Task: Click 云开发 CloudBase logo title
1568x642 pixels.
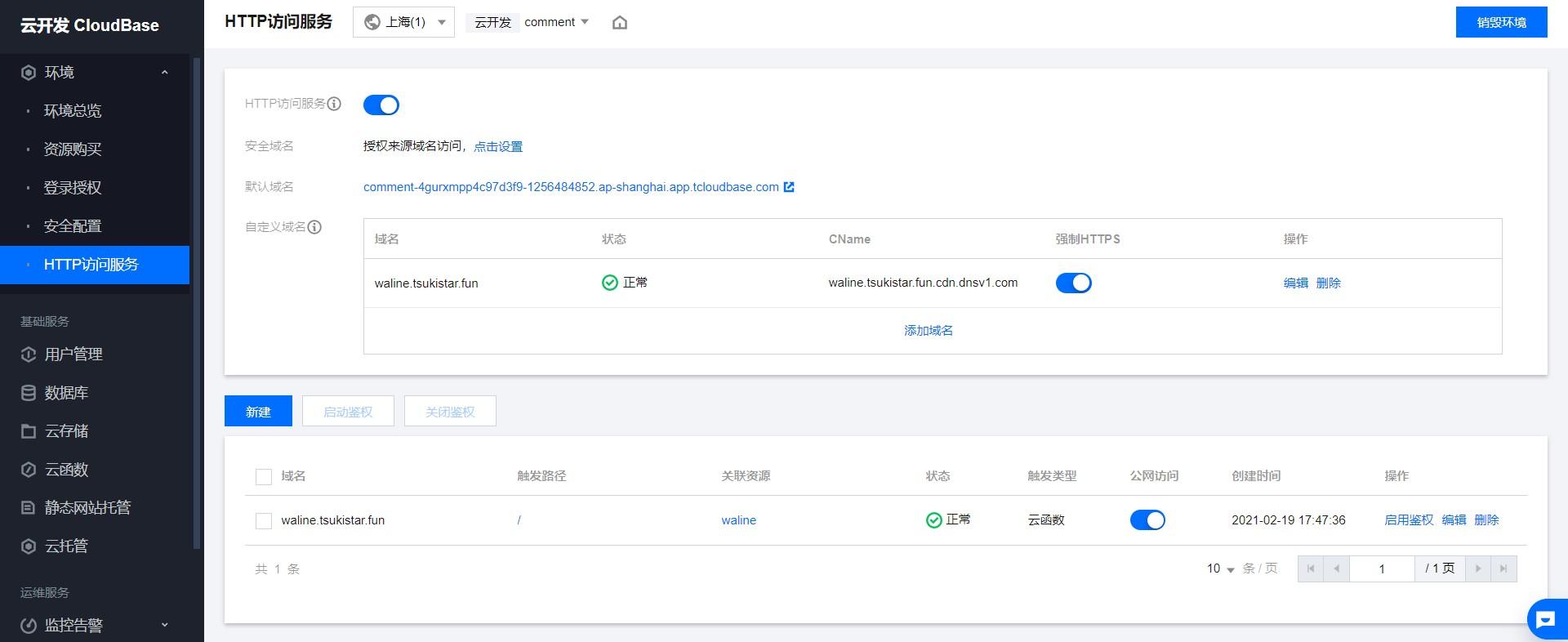Action: 90,25
